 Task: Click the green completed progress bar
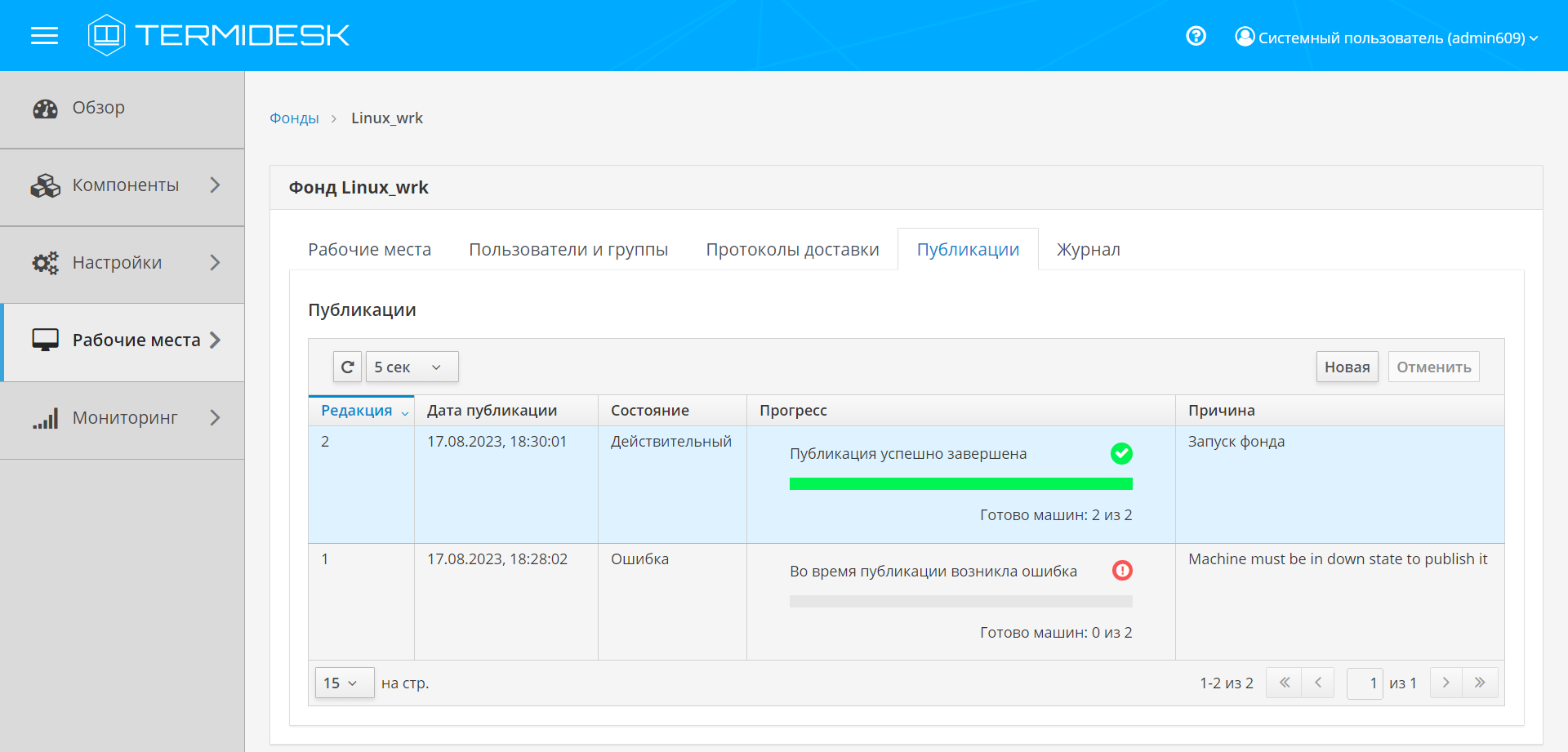[960, 484]
